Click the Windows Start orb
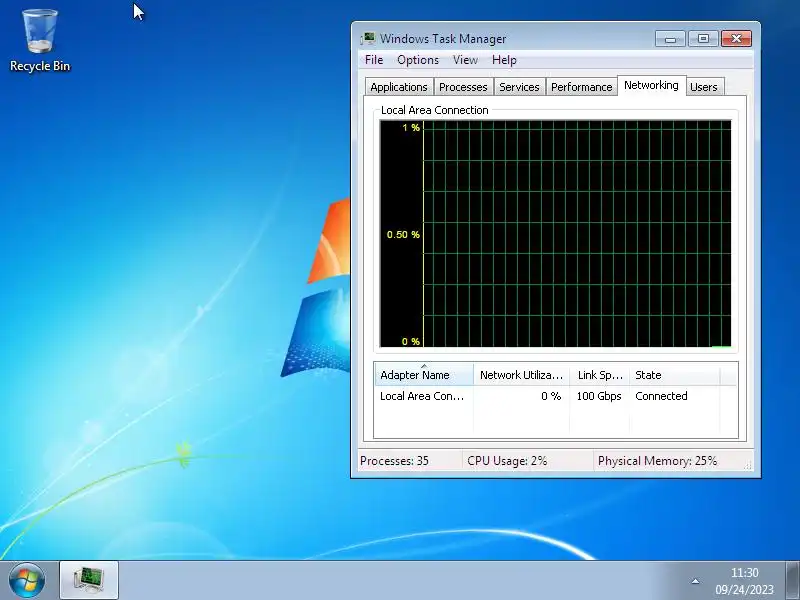Image resolution: width=800 pixels, height=600 pixels. point(27,580)
